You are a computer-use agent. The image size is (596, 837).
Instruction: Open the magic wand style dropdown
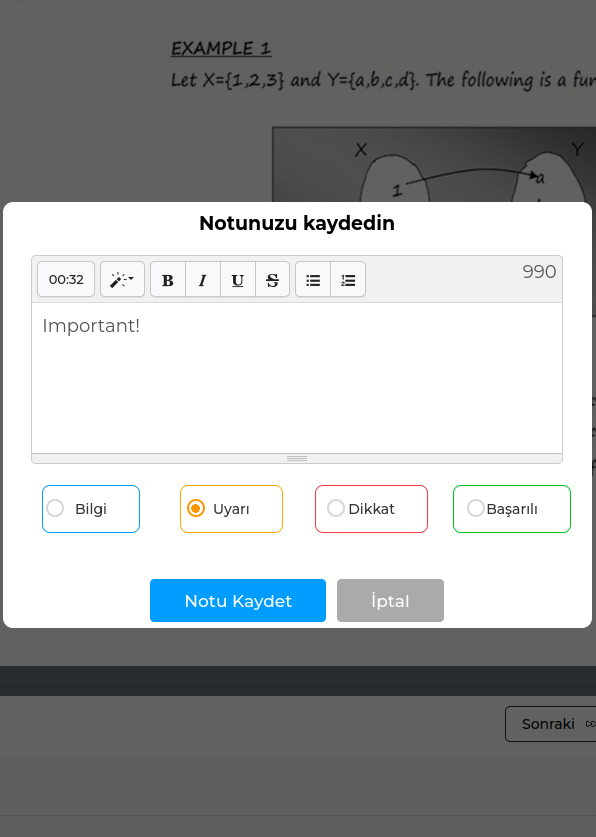point(122,279)
